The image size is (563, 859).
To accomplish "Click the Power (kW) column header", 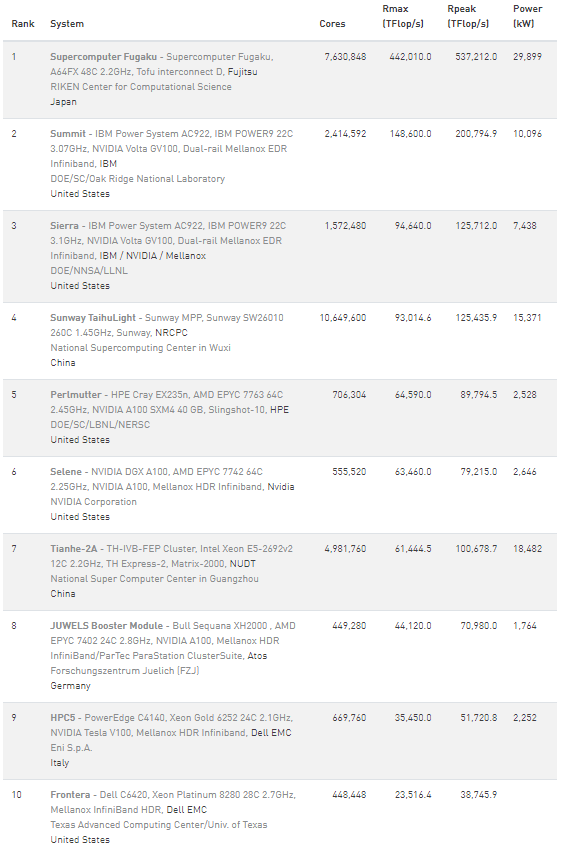I will (527, 16).
